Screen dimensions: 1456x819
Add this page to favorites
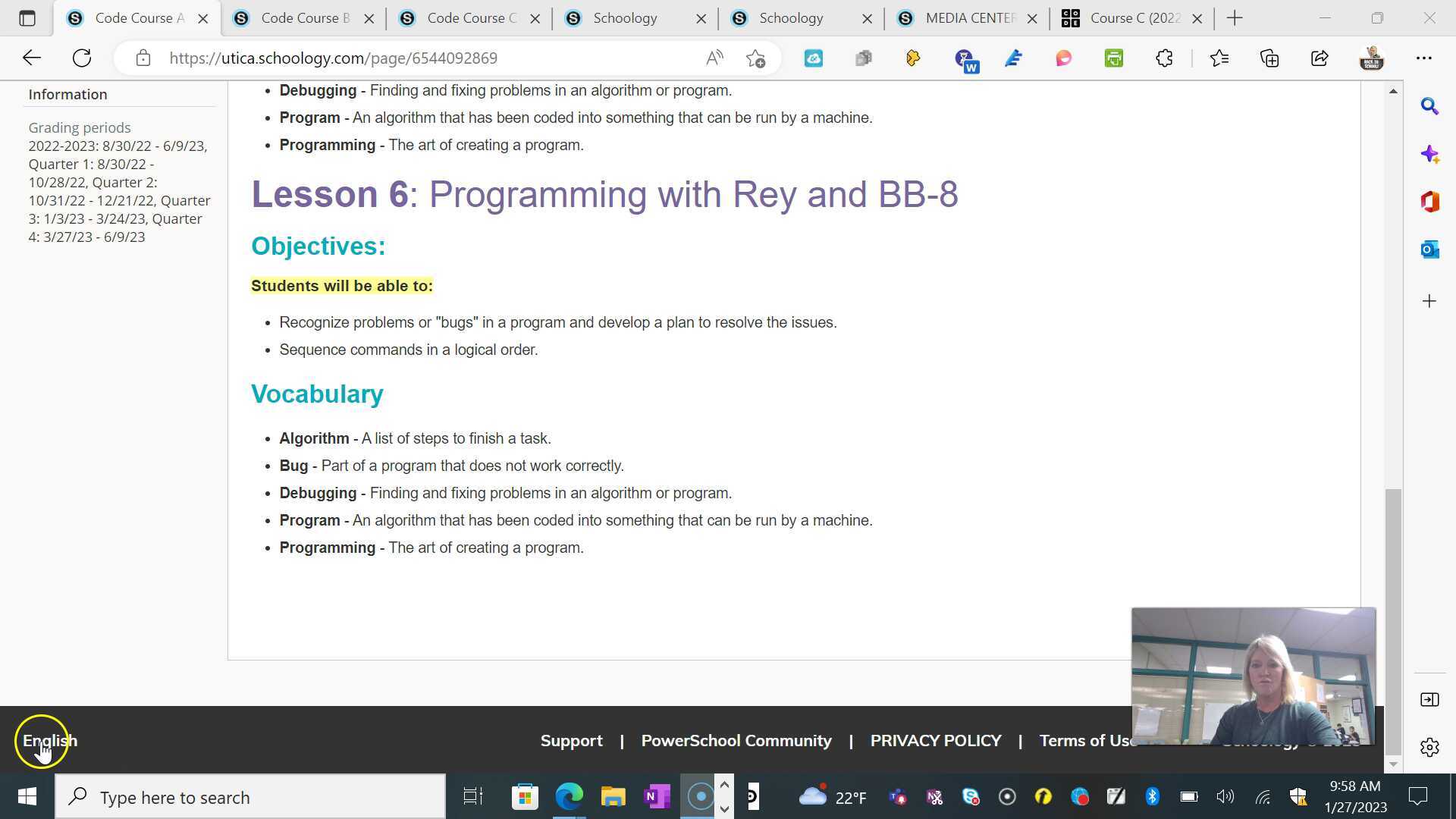[755, 58]
